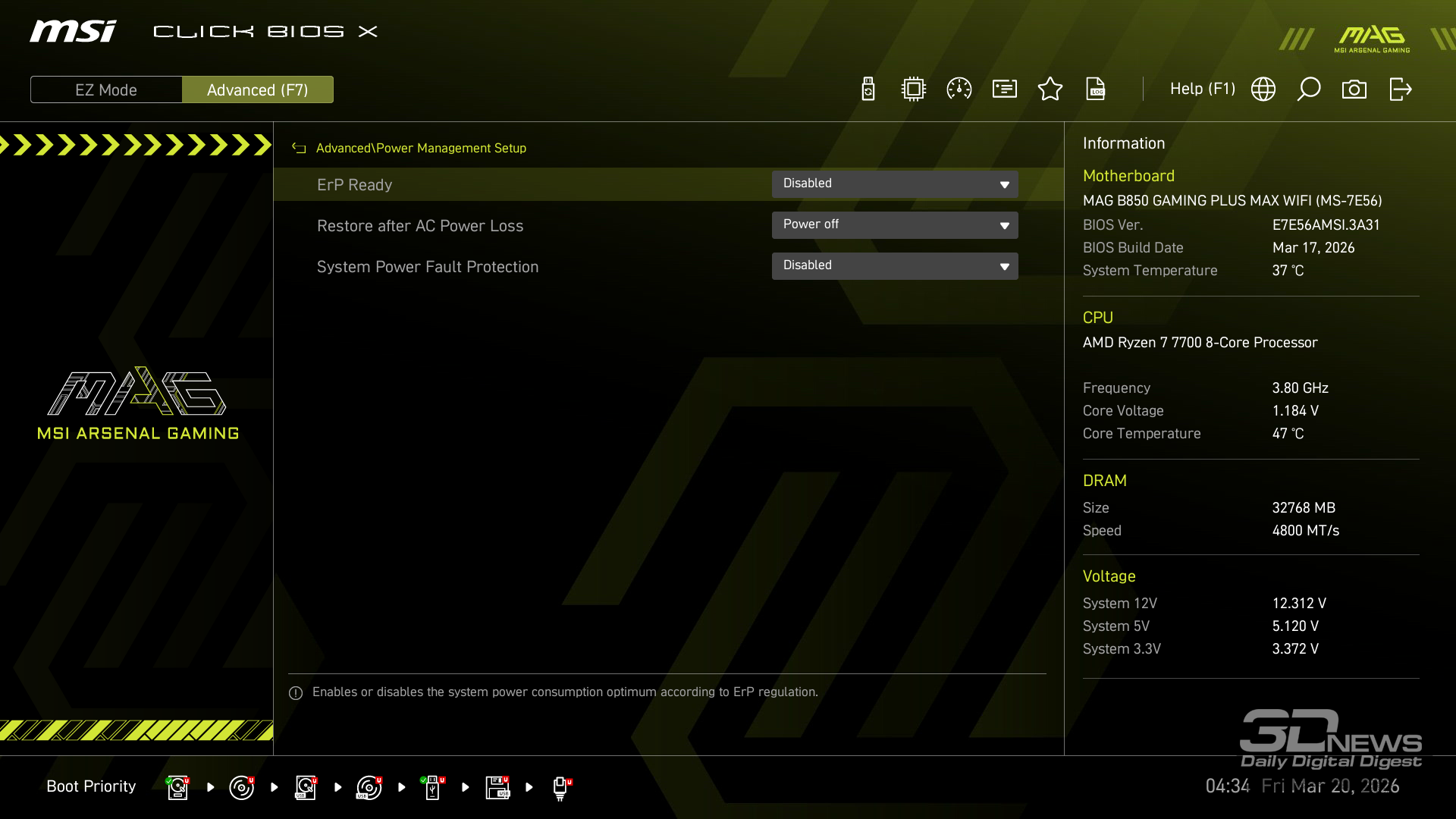This screenshot has width=1456, height=819.
Task: Open the magnifier search icon
Action: click(1309, 89)
